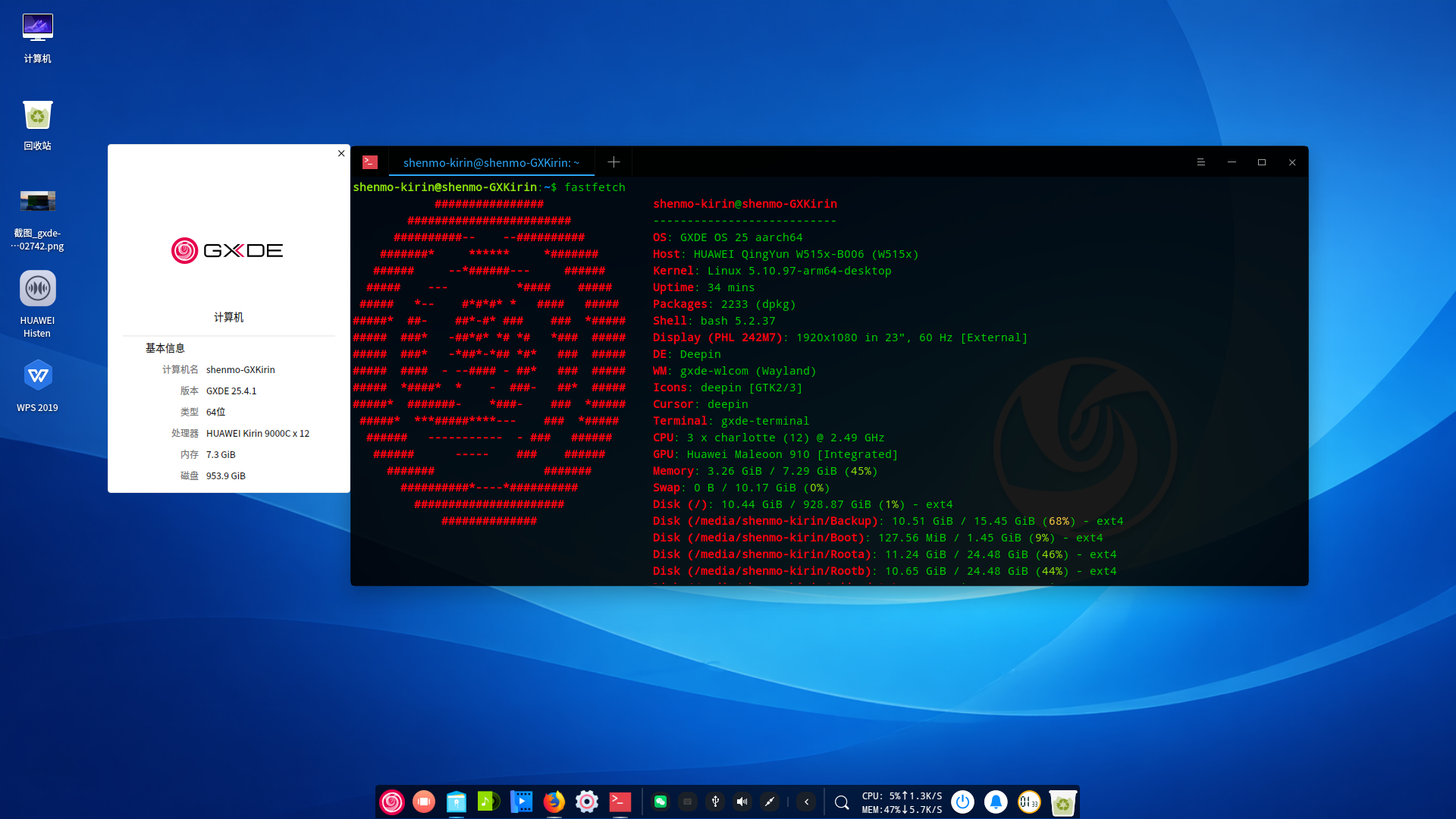Click the keyboard tray icon
The height and width of the screenshot is (819, 1456).
(688, 802)
